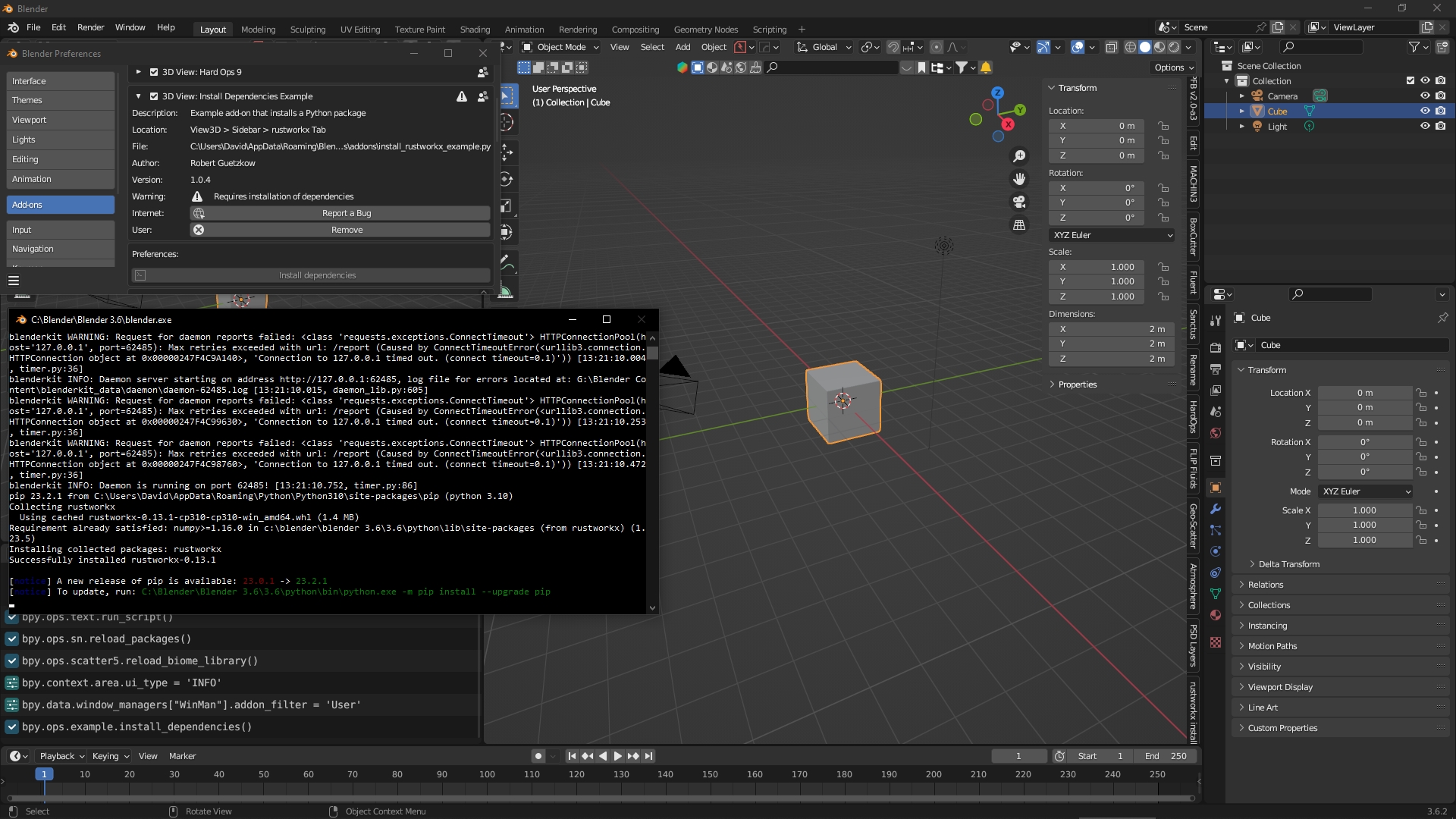Click the auto keying record dot

point(538,756)
